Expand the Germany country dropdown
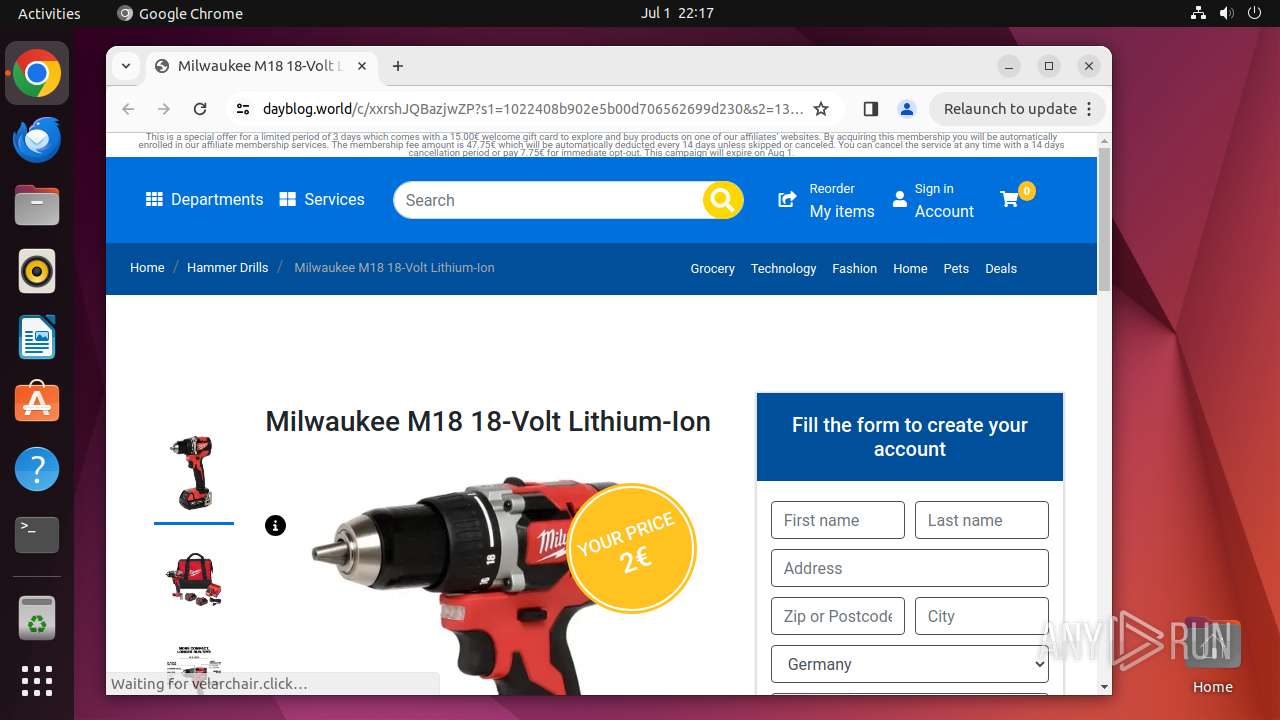Viewport: 1280px width, 720px height. 910,664
